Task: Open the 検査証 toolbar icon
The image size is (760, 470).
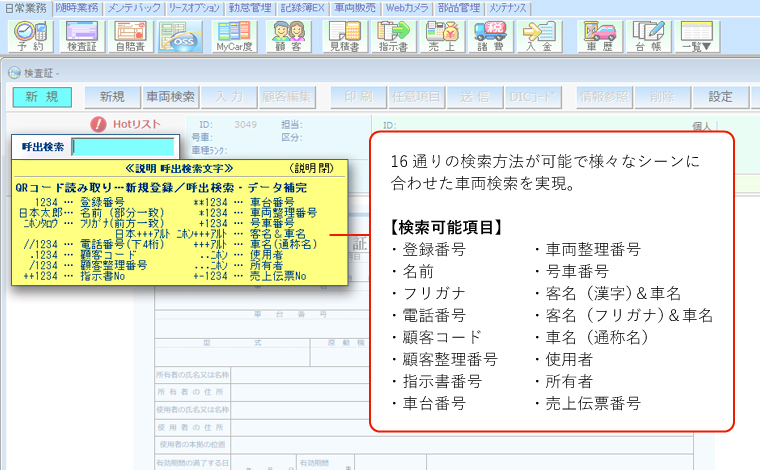Action: (x=82, y=36)
